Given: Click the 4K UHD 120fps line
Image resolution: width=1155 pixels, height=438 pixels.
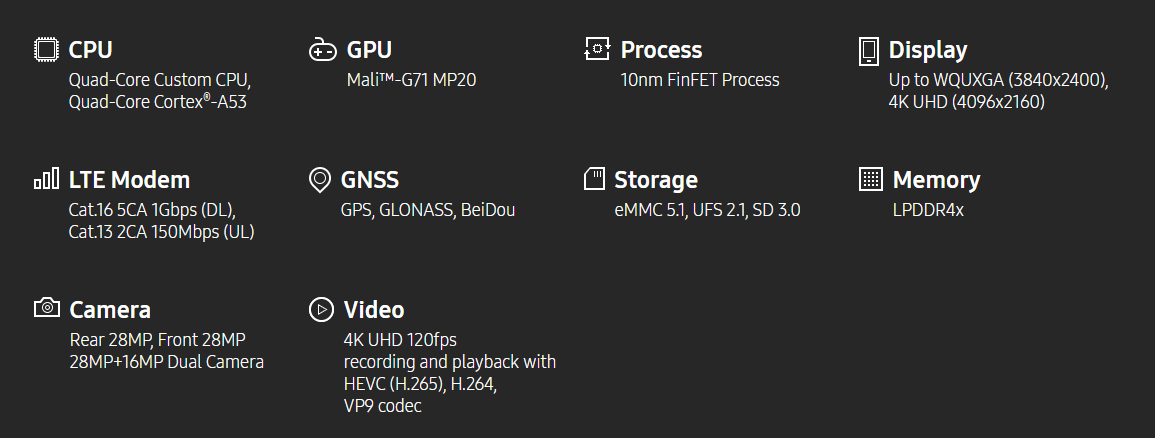Looking at the screenshot, I should [400, 340].
